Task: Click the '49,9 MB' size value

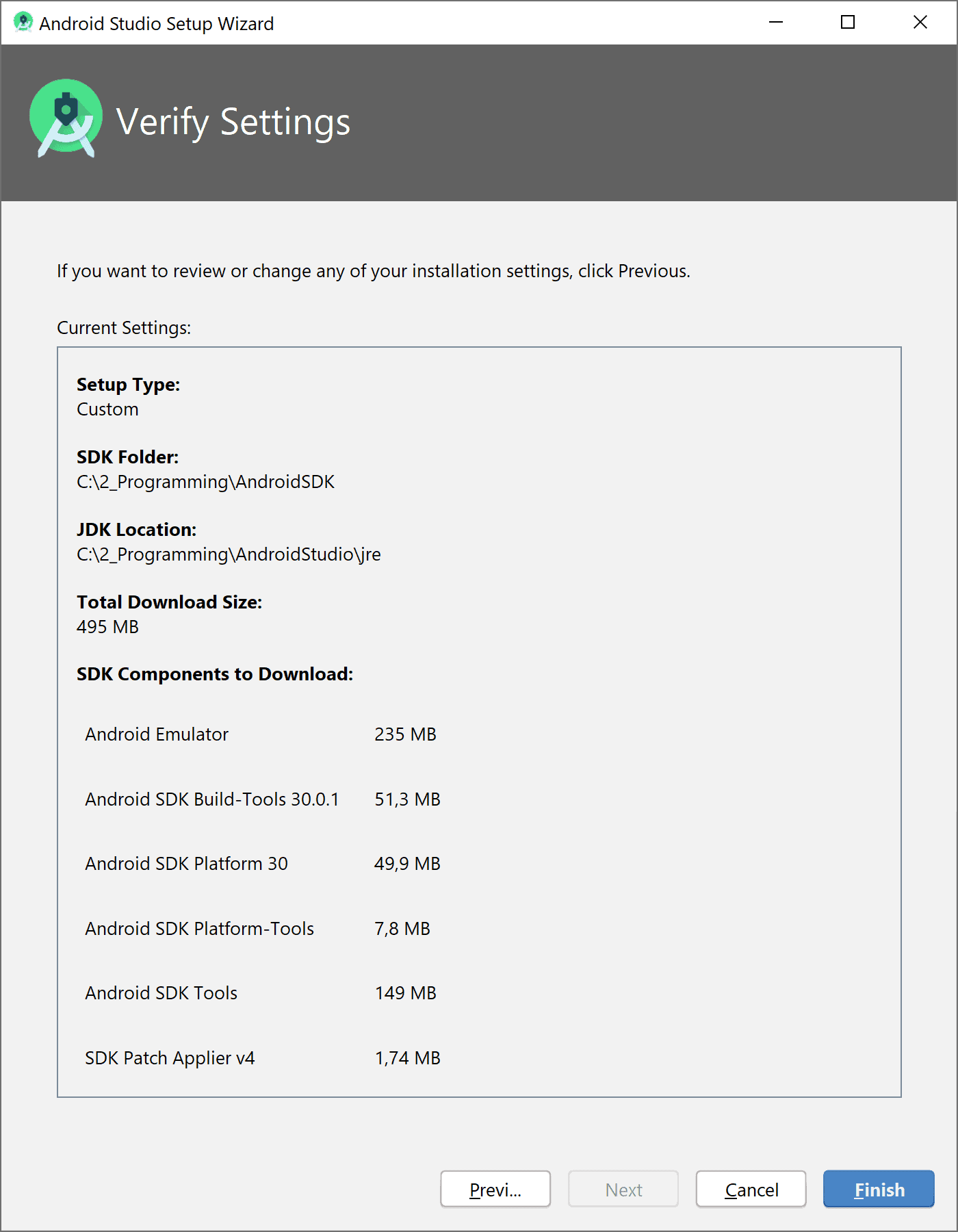Action: click(x=407, y=864)
